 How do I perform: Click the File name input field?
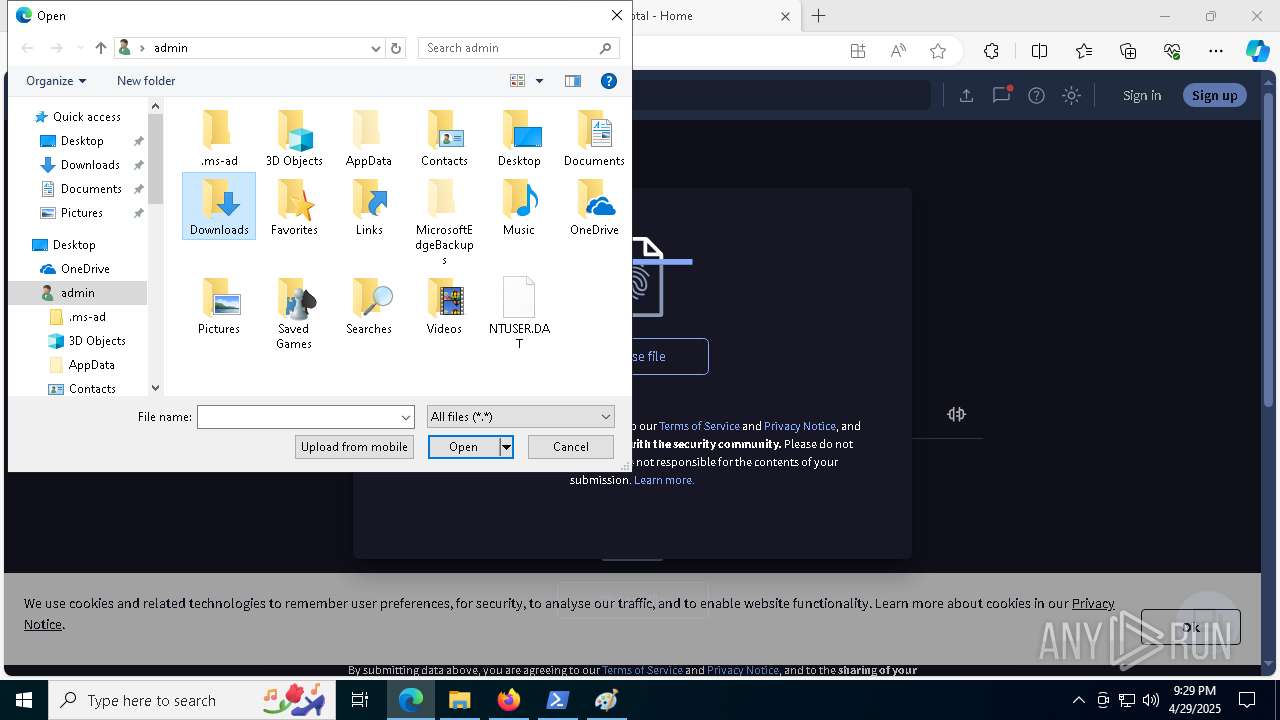(298, 417)
